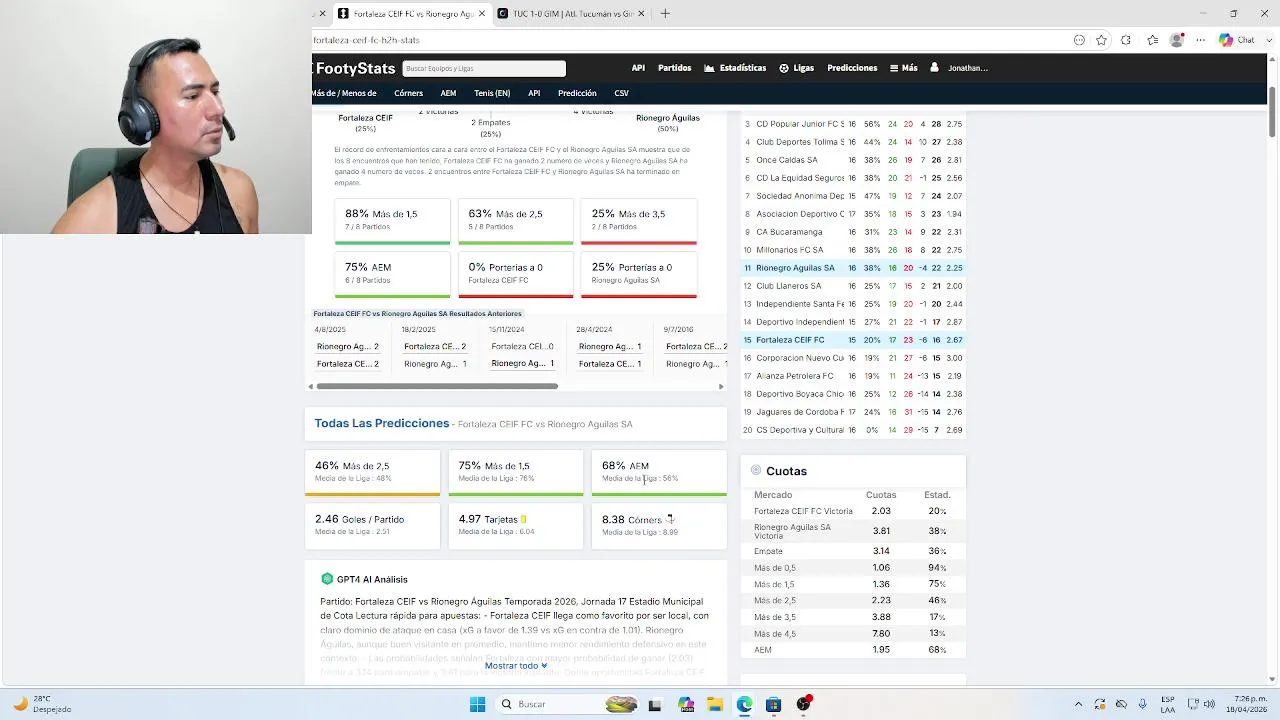1280x720 pixels.
Task: Expand the analysis with Mostrar todo
Action: 516,665
